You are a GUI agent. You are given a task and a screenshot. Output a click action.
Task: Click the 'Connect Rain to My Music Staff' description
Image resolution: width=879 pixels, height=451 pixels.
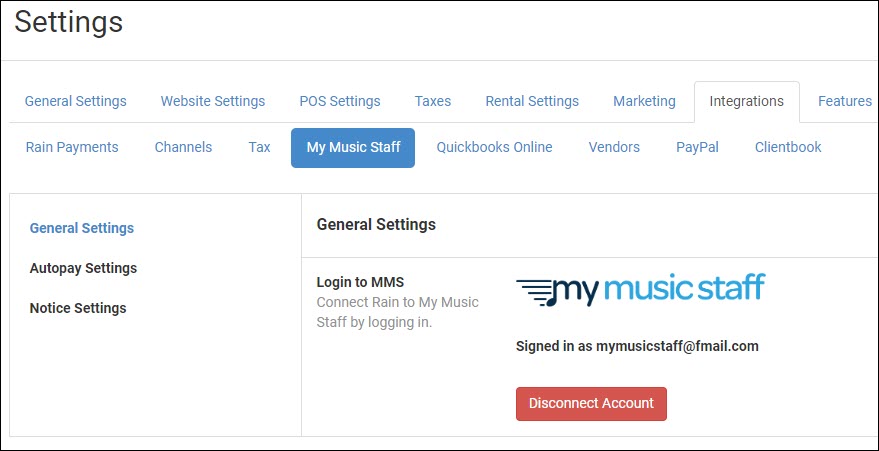click(x=397, y=312)
